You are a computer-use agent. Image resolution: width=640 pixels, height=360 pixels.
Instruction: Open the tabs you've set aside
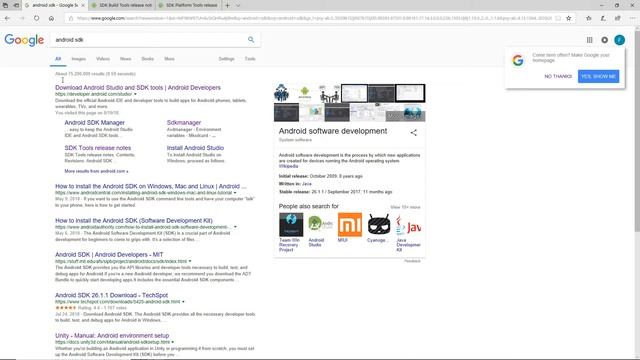pyautogui.click(x=5, y=5)
